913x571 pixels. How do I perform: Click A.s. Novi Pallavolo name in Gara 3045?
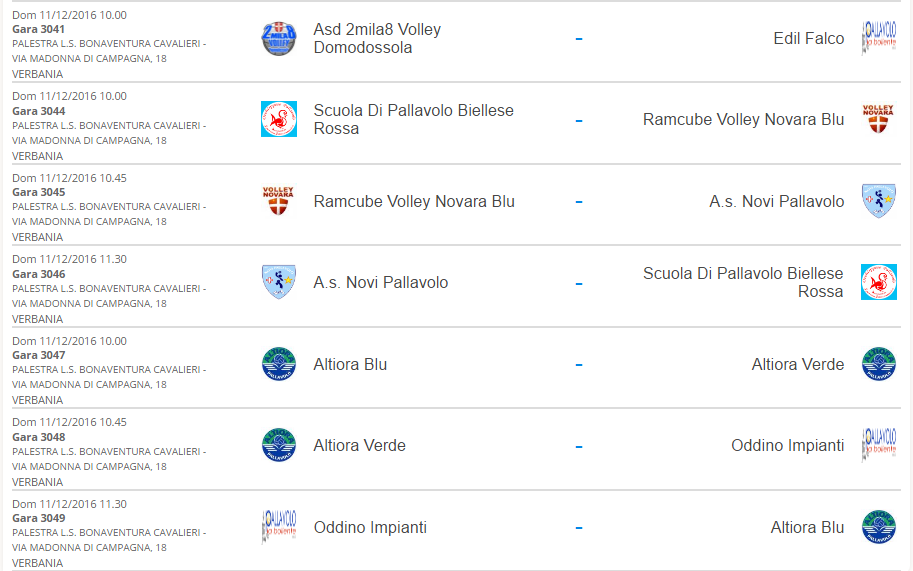(777, 201)
